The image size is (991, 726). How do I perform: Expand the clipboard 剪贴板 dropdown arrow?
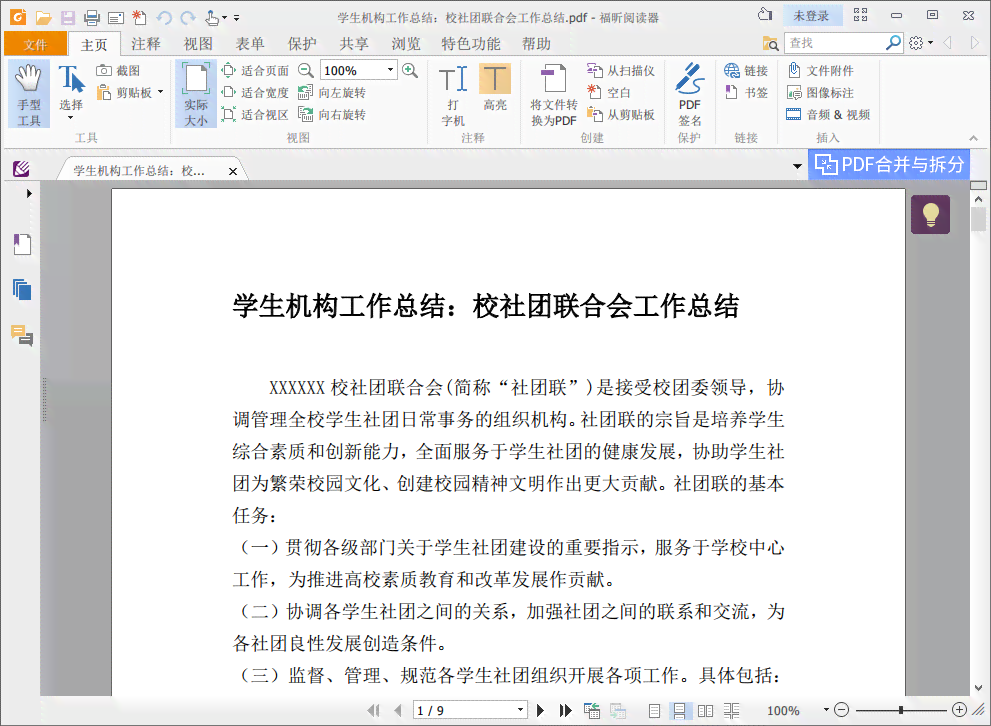coord(161,92)
